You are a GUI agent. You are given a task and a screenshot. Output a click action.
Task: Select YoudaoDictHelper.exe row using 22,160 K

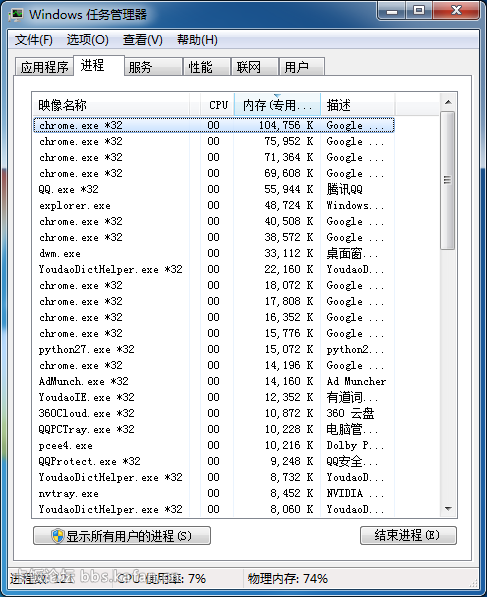point(214,269)
